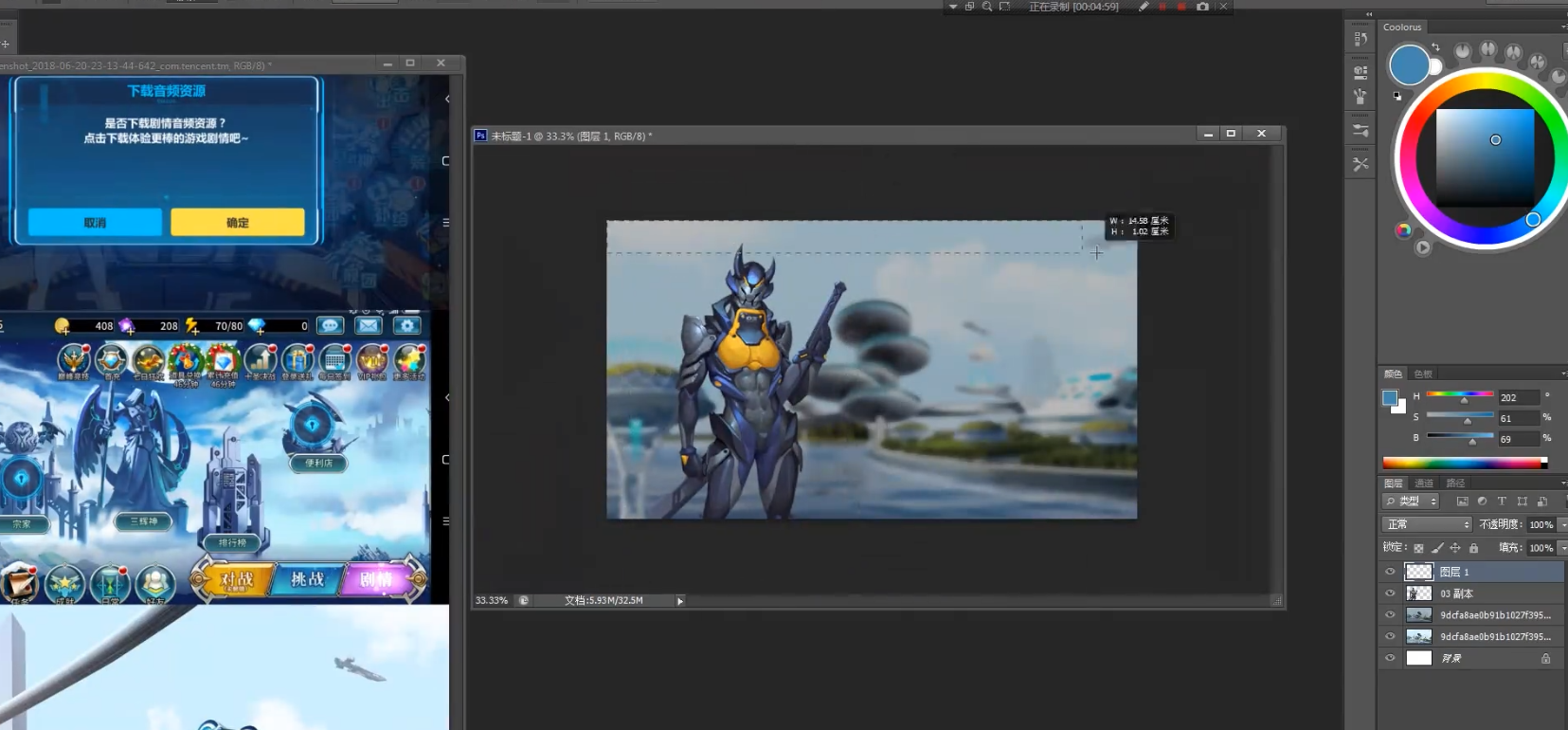Click the 挑战 button in game screenshot
This screenshot has width=1568, height=730.
pyautogui.click(x=308, y=579)
